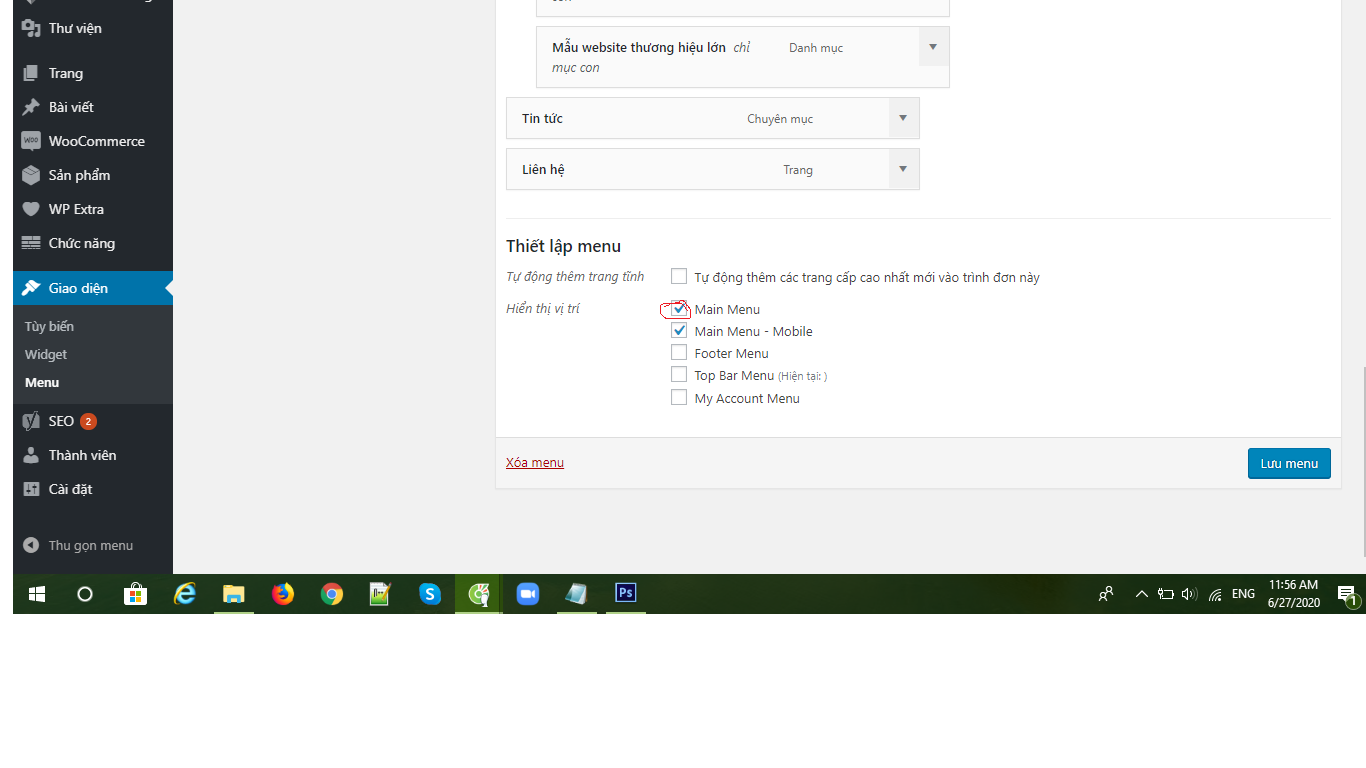Select Tùy biến under Giao diện

49,326
